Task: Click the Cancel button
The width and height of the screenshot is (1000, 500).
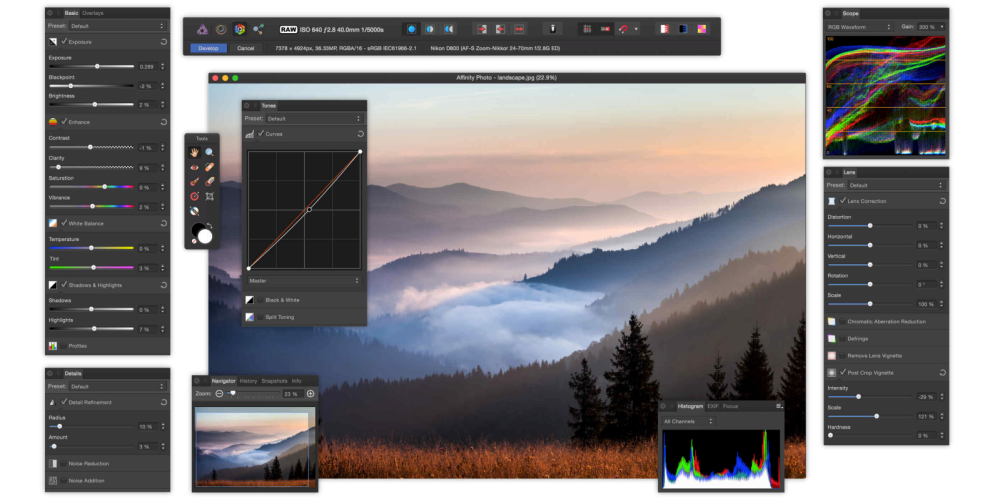Action: pos(245,48)
